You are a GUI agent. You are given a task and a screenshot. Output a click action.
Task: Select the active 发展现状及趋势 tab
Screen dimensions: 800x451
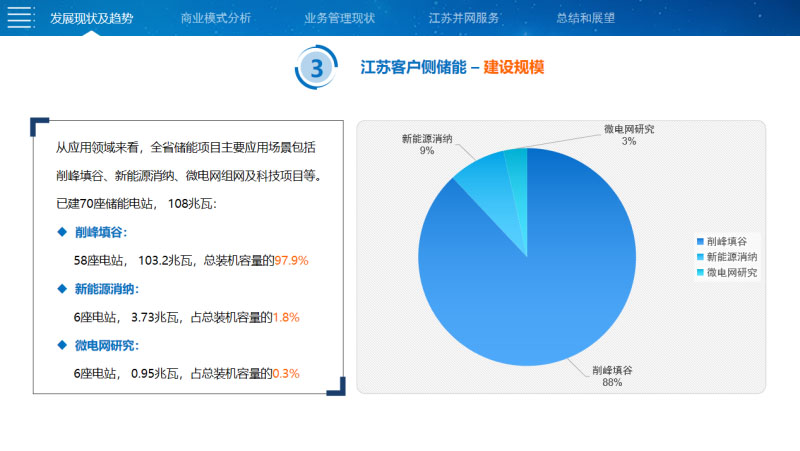(91, 18)
